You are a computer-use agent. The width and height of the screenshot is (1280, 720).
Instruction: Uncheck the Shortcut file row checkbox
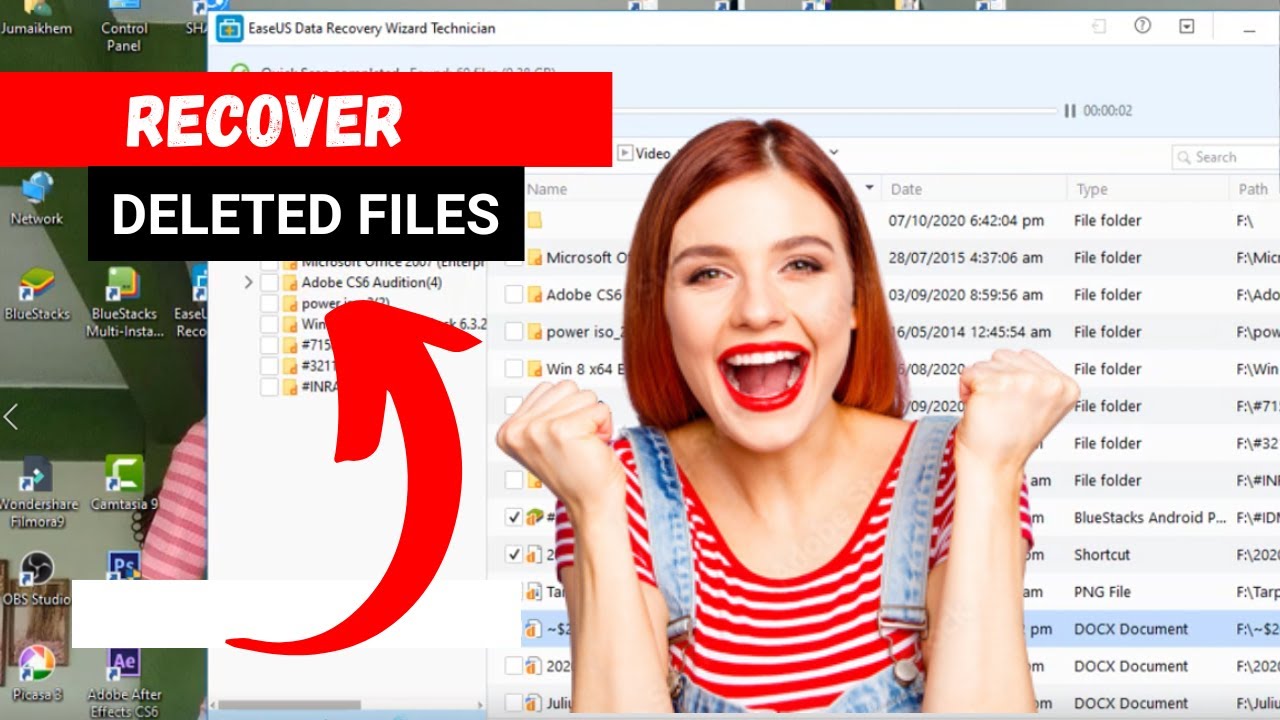[514, 554]
